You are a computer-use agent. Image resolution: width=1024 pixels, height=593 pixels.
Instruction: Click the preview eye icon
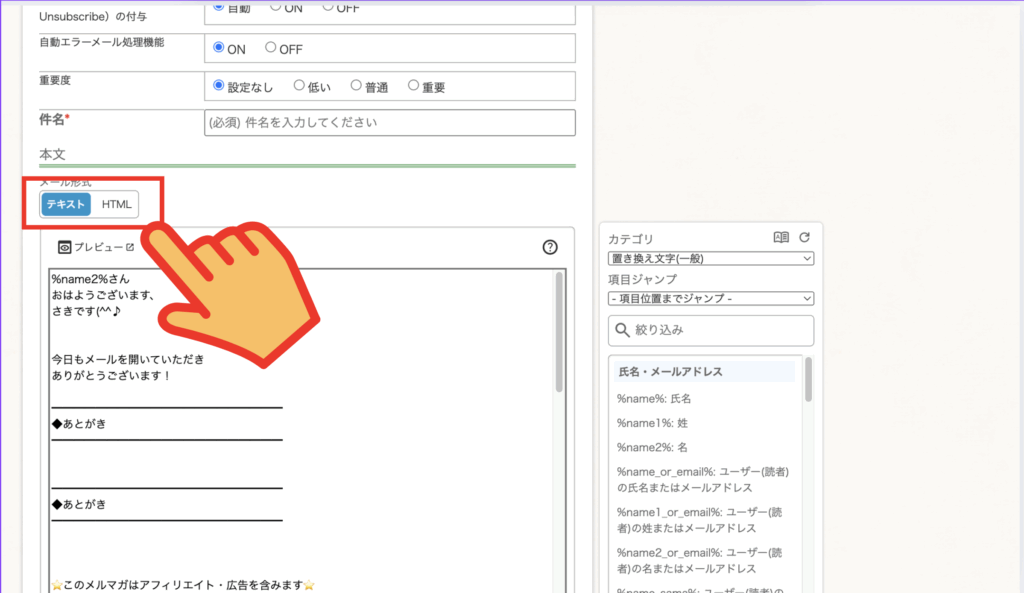click(65, 247)
